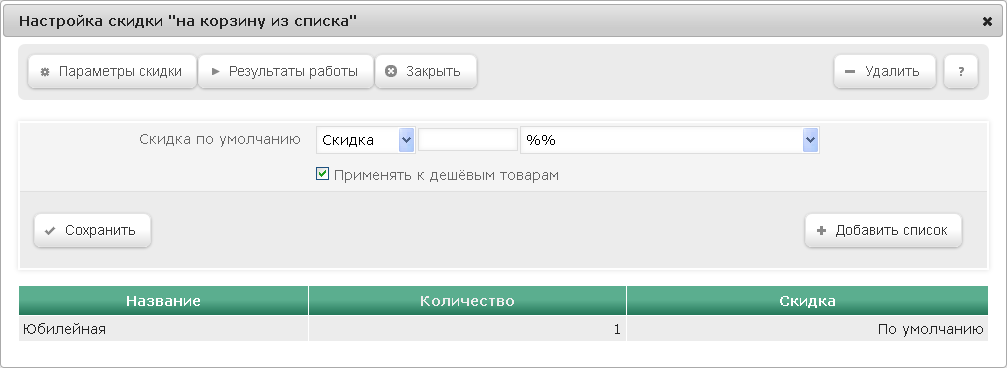Open help with the question mark button
Screen dimensions: 1007x368
[x=961, y=71]
